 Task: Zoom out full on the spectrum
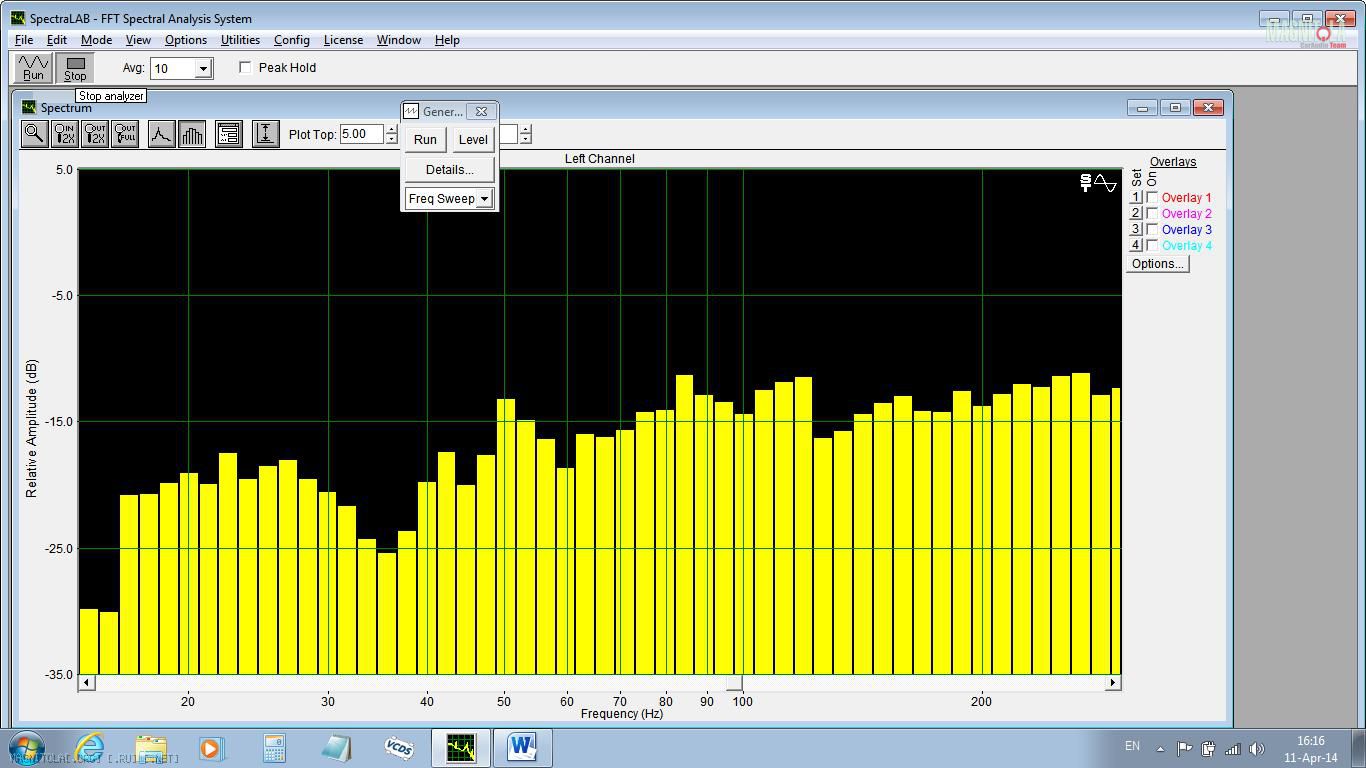[x=125, y=134]
